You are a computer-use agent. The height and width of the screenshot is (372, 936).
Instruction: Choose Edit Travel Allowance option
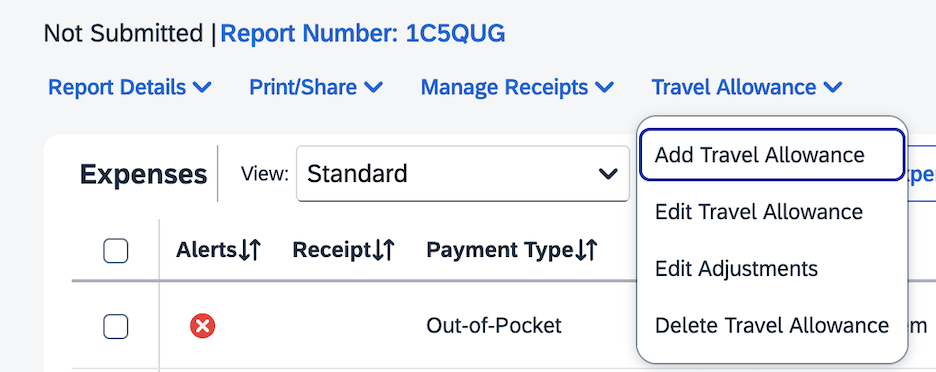(772, 212)
